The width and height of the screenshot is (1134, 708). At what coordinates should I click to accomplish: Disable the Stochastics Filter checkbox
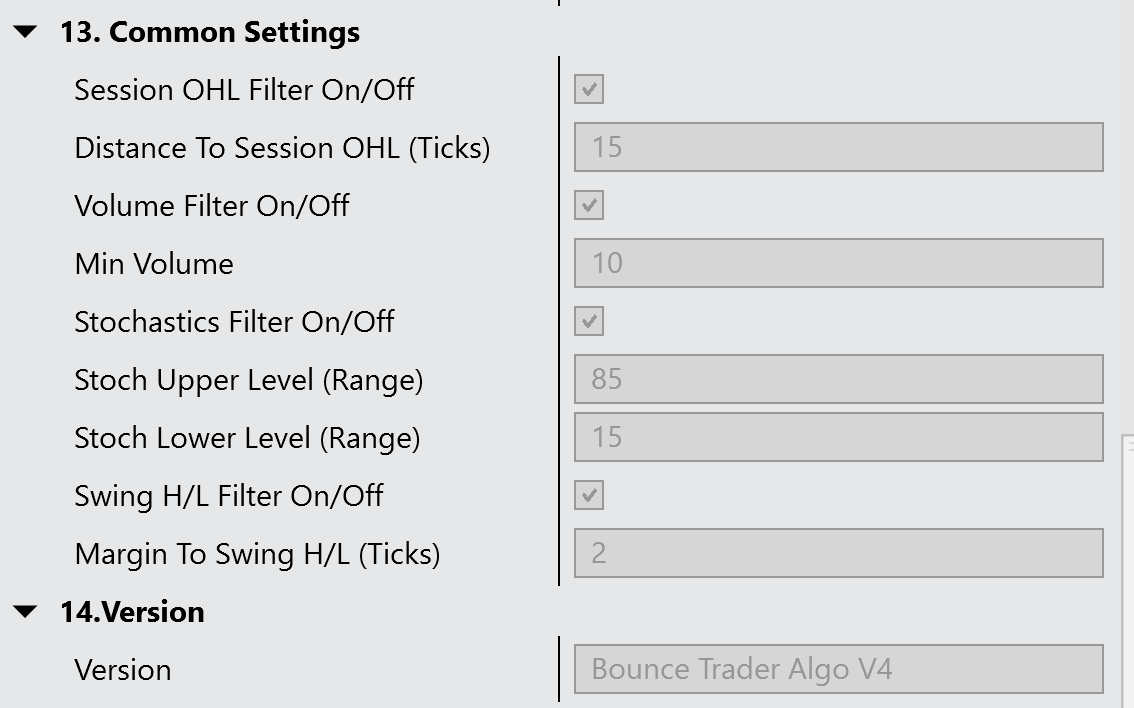589,322
